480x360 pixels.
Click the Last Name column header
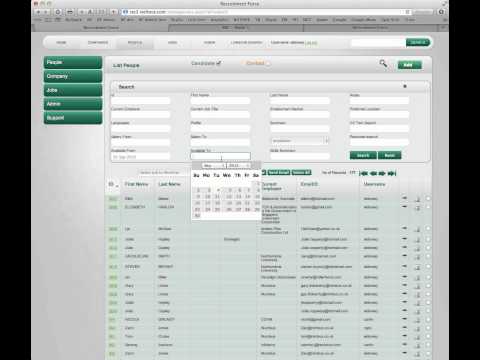click(x=169, y=184)
